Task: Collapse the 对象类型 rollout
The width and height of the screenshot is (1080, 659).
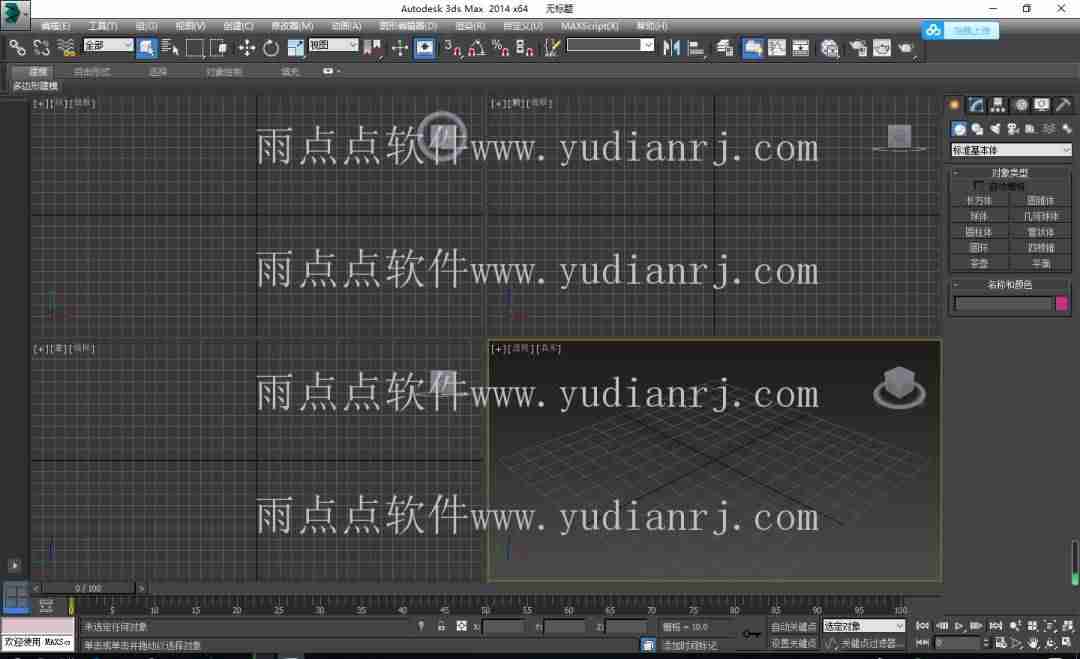Action: 1010,172
